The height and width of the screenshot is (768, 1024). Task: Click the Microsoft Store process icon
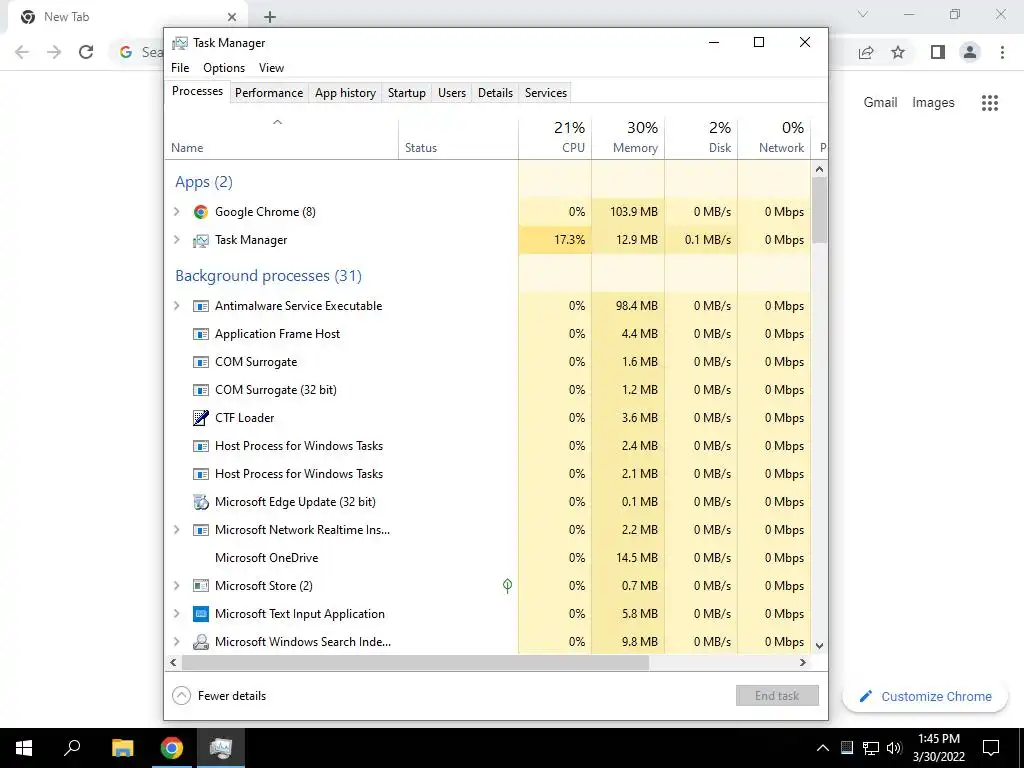200,586
